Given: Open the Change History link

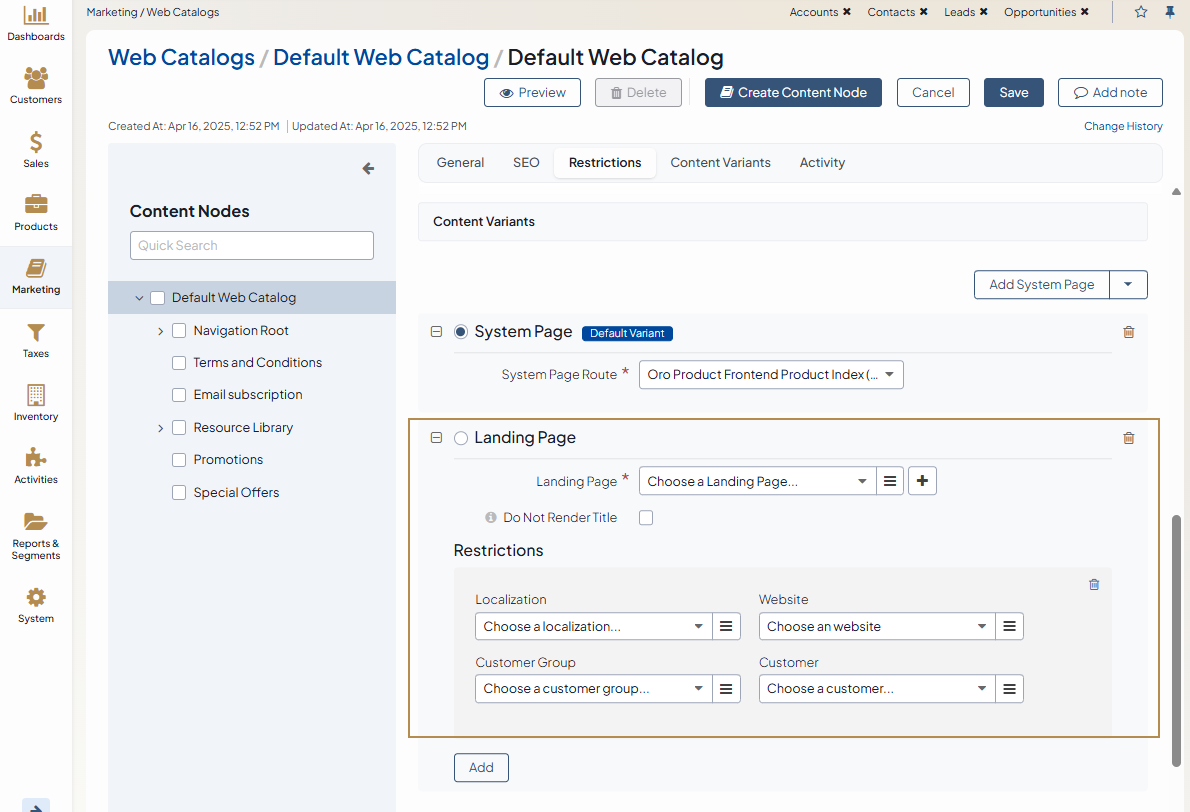Looking at the screenshot, I should coord(1123,127).
